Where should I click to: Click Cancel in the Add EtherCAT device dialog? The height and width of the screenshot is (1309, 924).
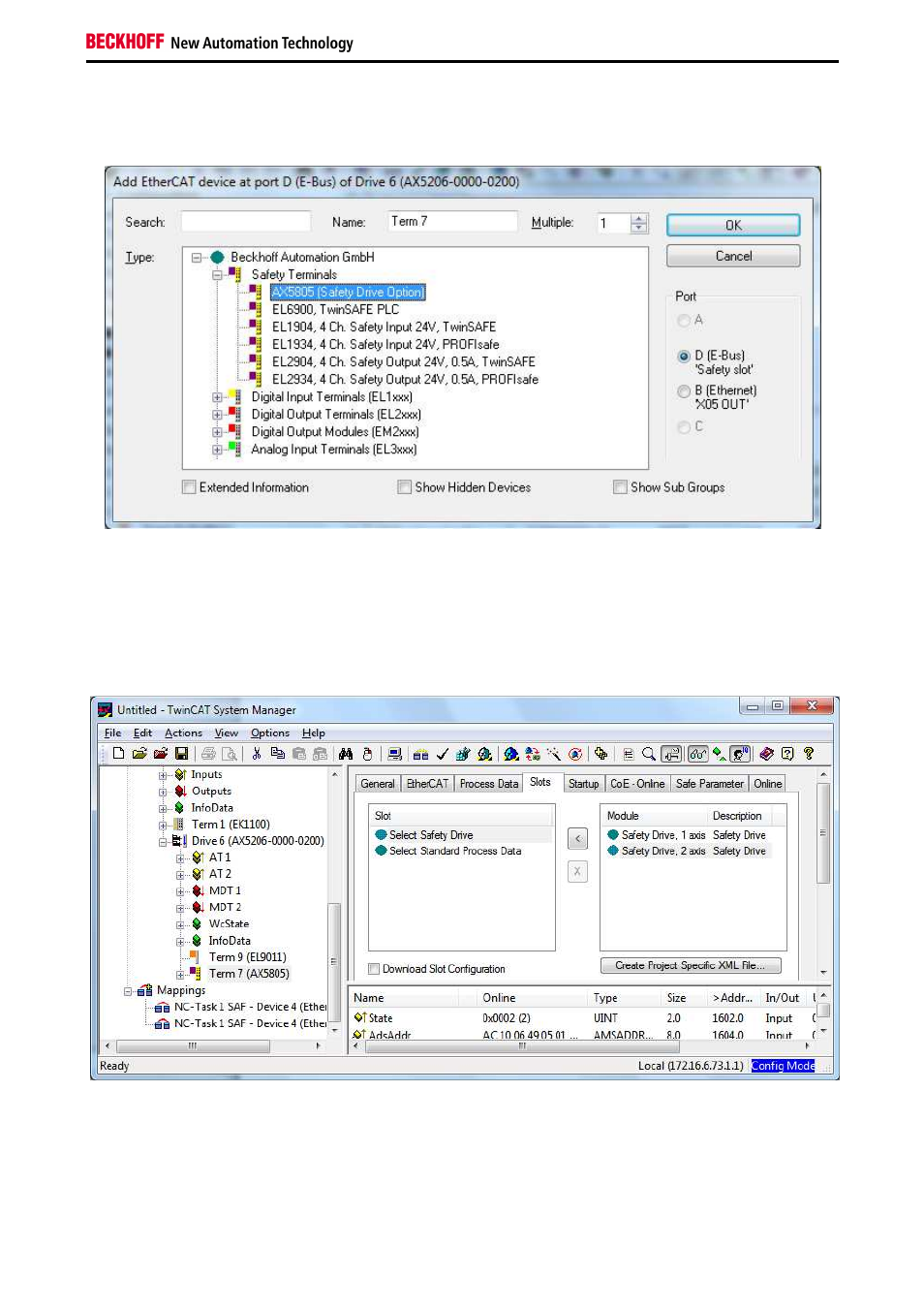pos(733,256)
